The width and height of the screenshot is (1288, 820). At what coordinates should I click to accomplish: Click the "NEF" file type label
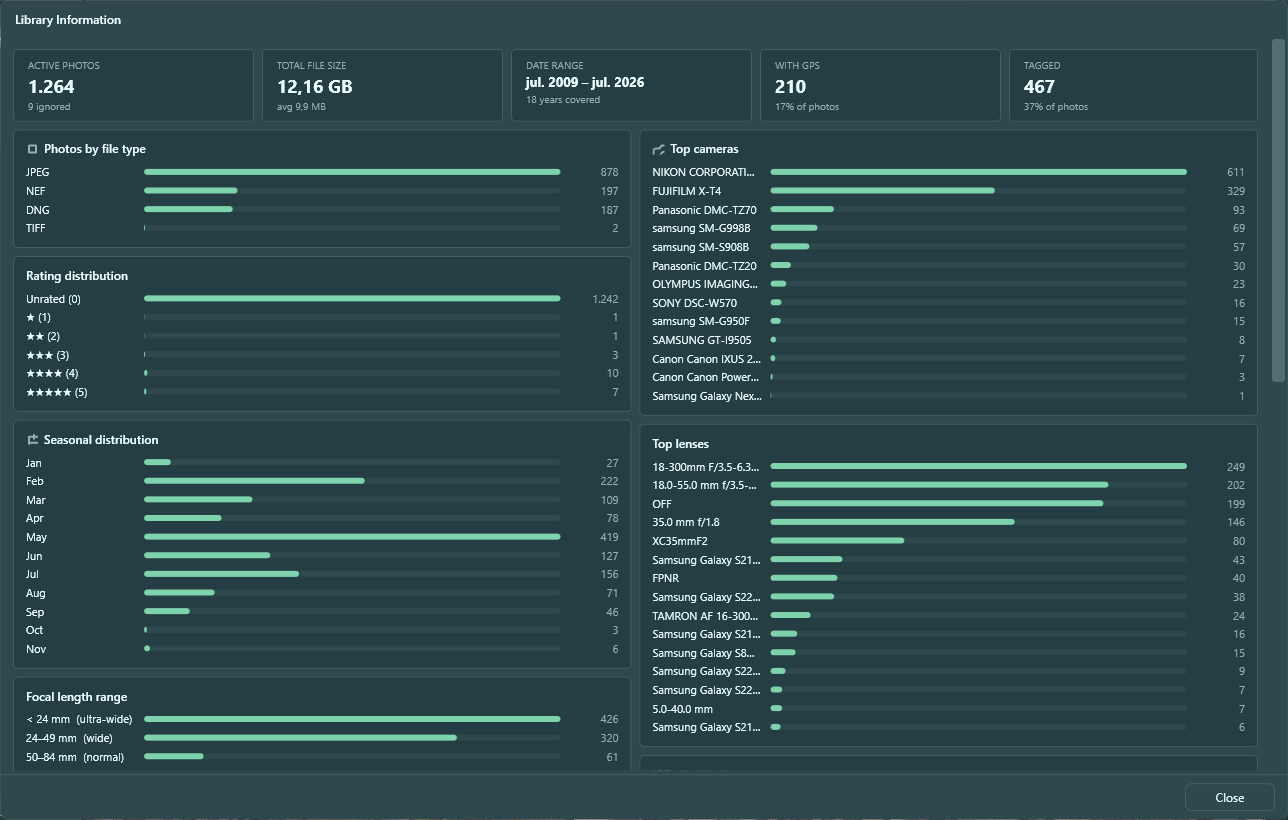[36, 191]
